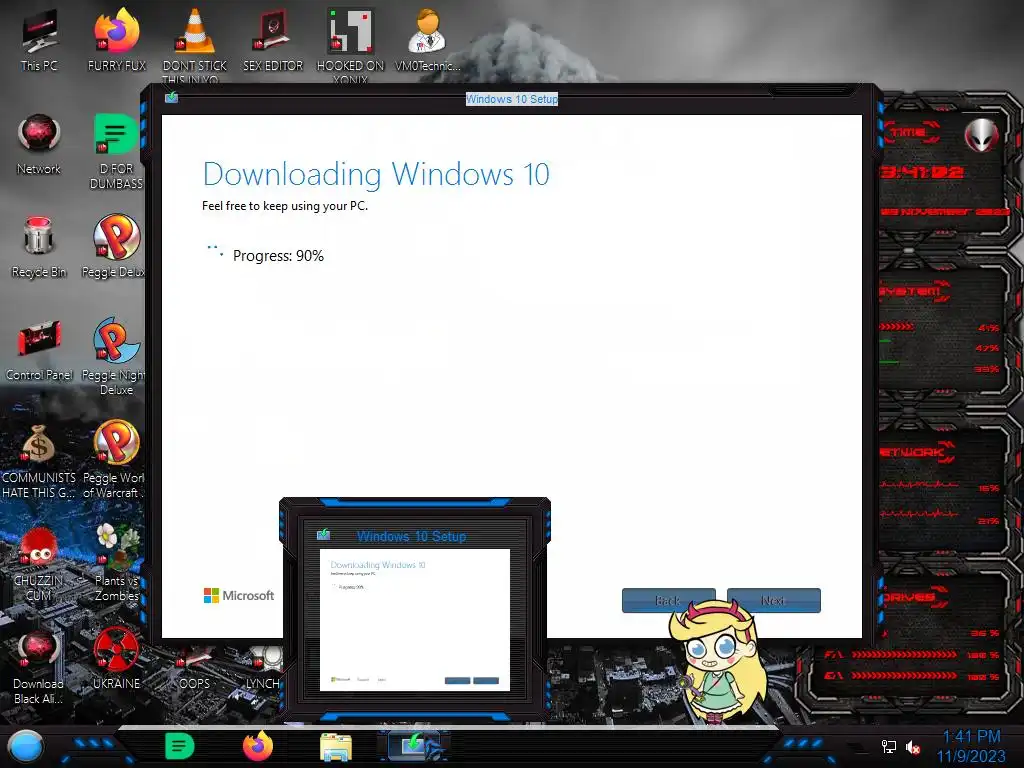Open the This PC desktop icon
This screenshot has height=768, width=1024.
[x=39, y=40]
